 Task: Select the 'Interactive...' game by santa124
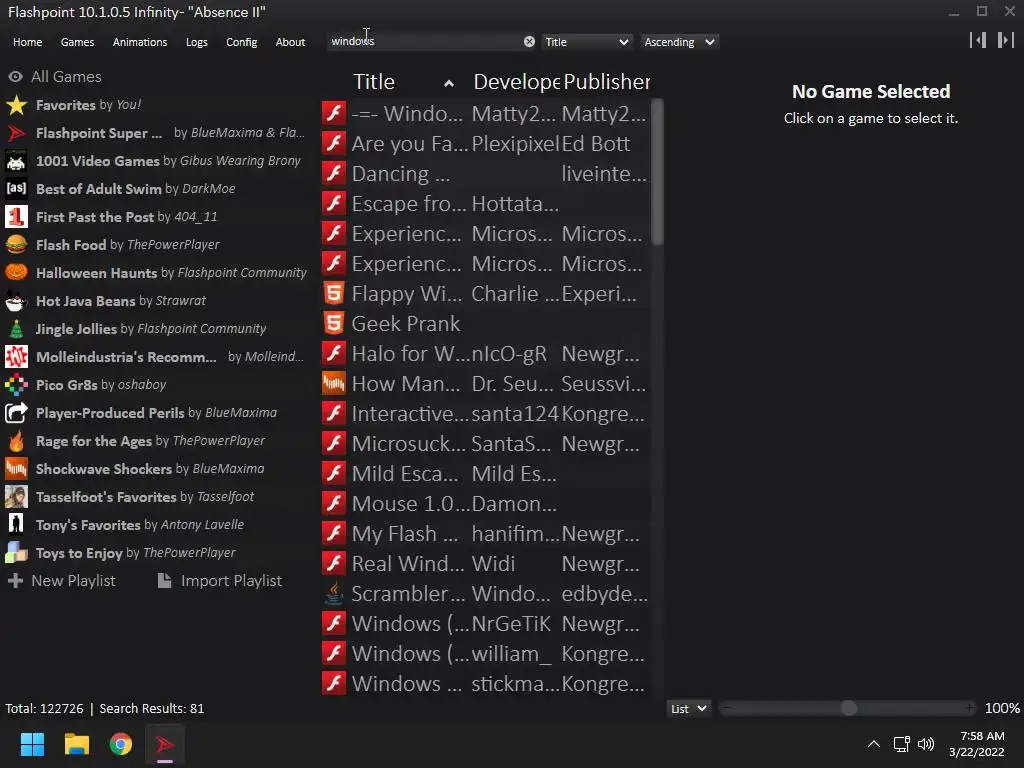485,413
